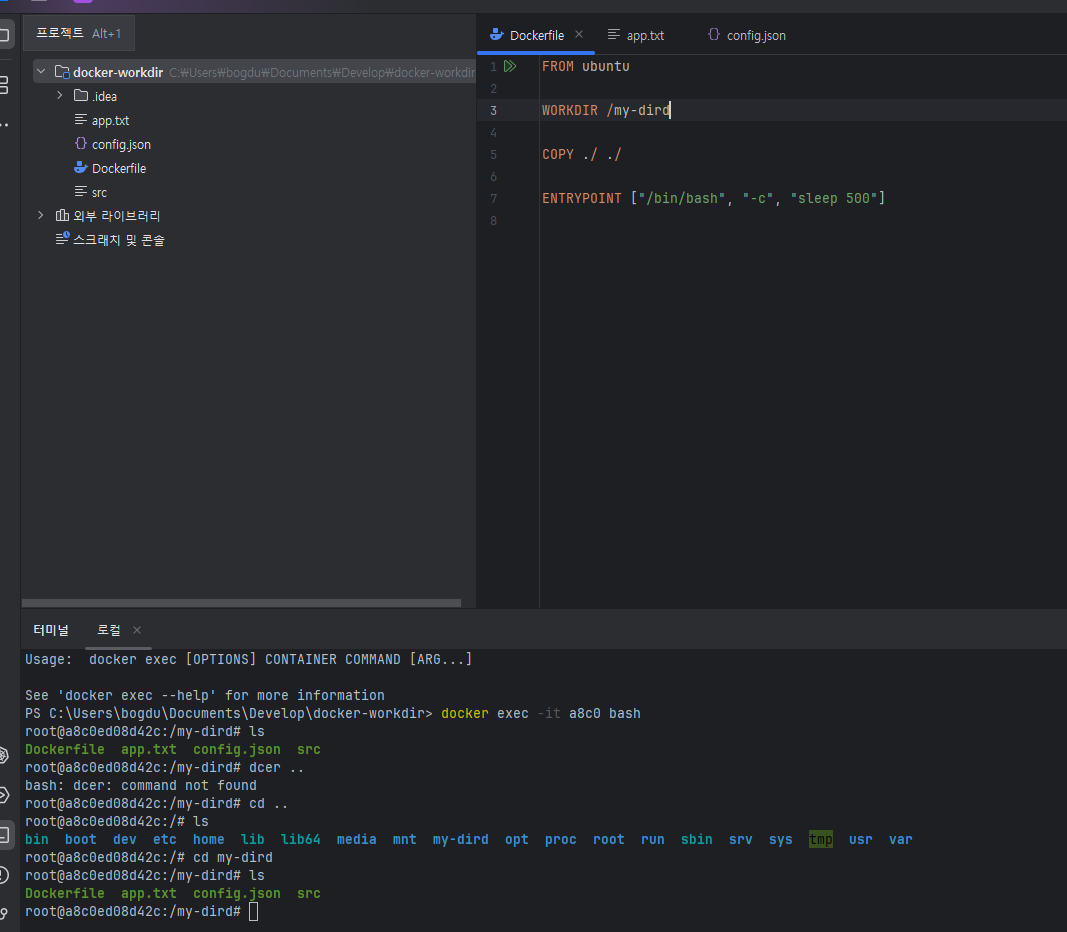This screenshot has height=932, width=1067.
Task: Click line number 2 in the gutter
Action: 493,88
